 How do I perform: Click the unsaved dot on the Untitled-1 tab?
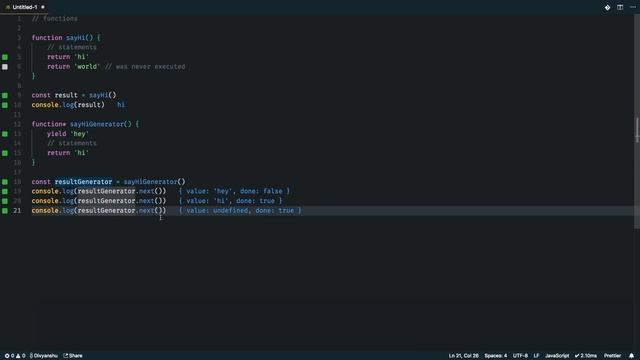coord(43,7)
